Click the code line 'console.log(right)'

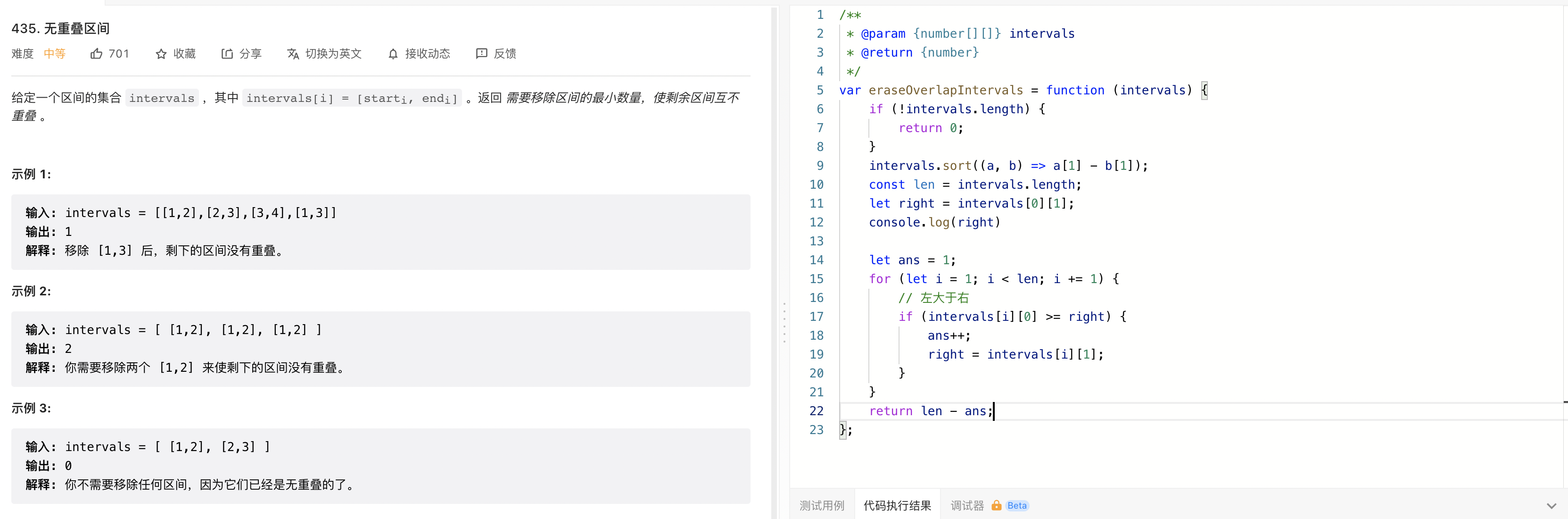tap(934, 222)
